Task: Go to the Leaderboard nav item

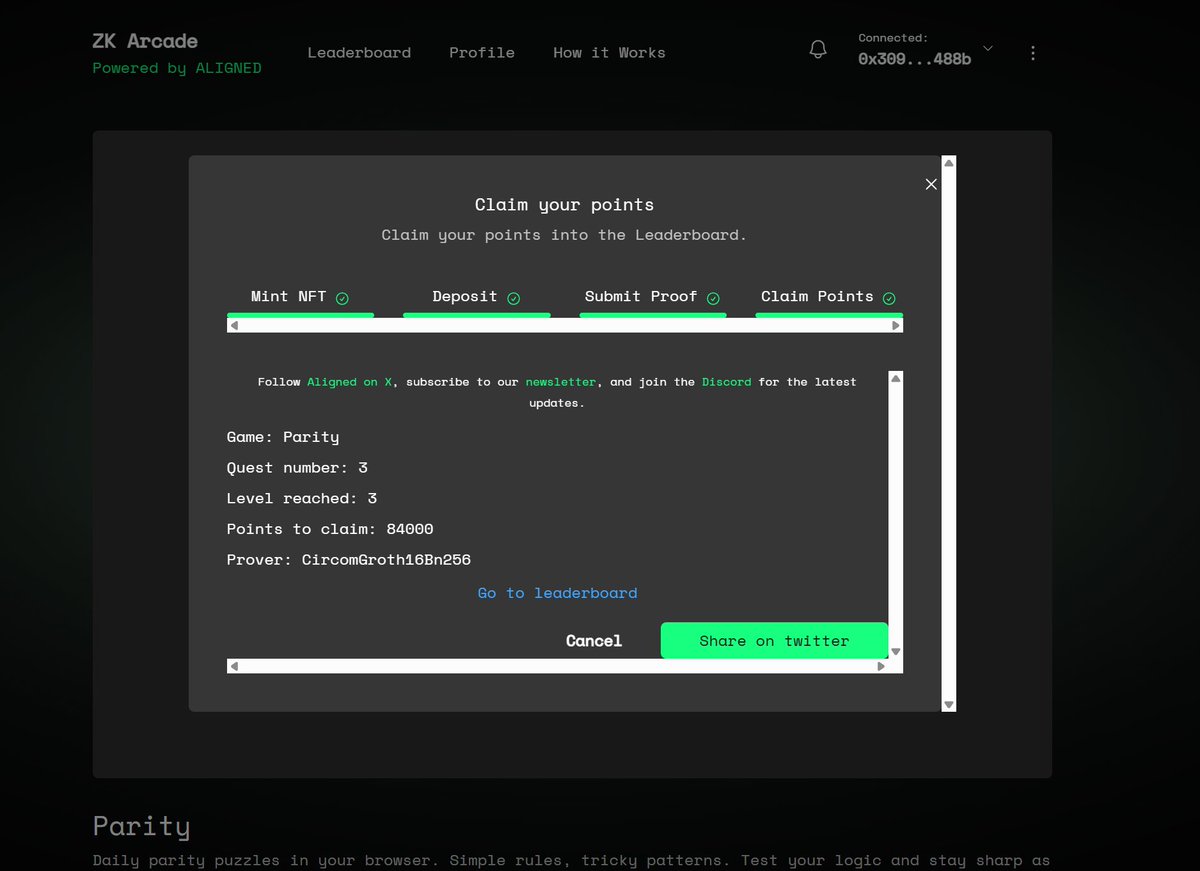Action: point(359,53)
